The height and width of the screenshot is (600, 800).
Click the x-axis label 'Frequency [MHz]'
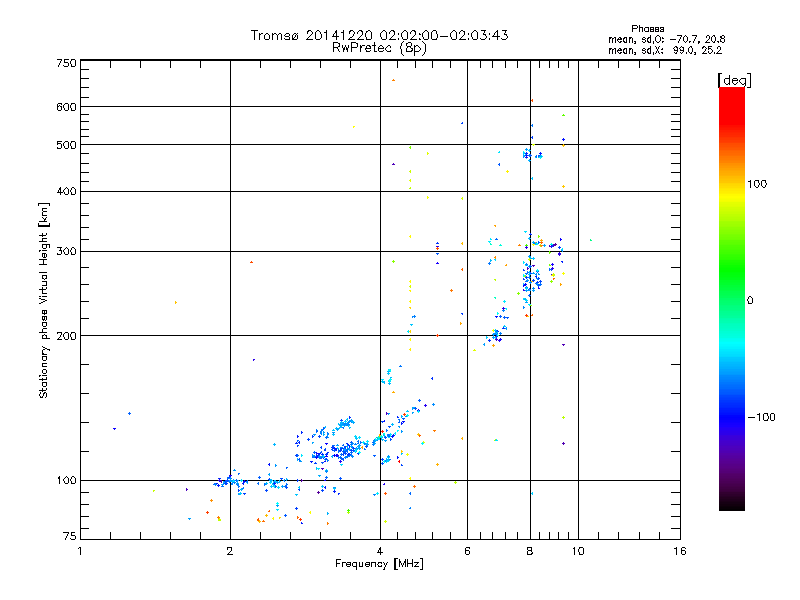pyautogui.click(x=379, y=564)
